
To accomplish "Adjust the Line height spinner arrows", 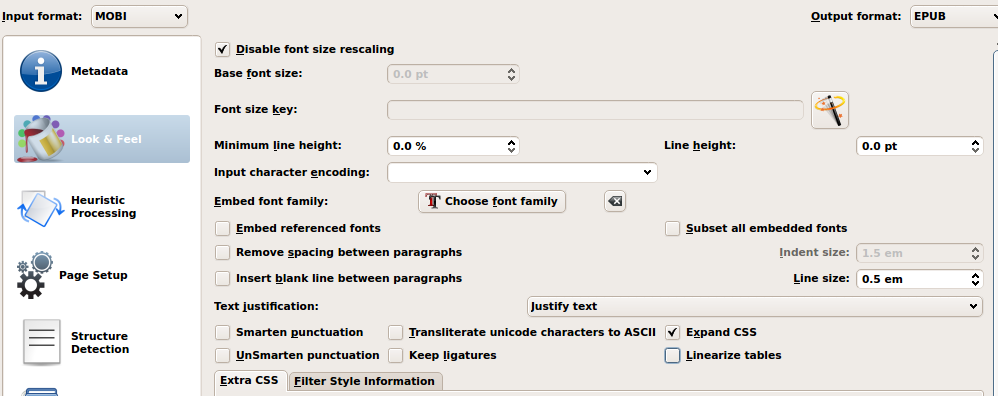I will [x=976, y=146].
